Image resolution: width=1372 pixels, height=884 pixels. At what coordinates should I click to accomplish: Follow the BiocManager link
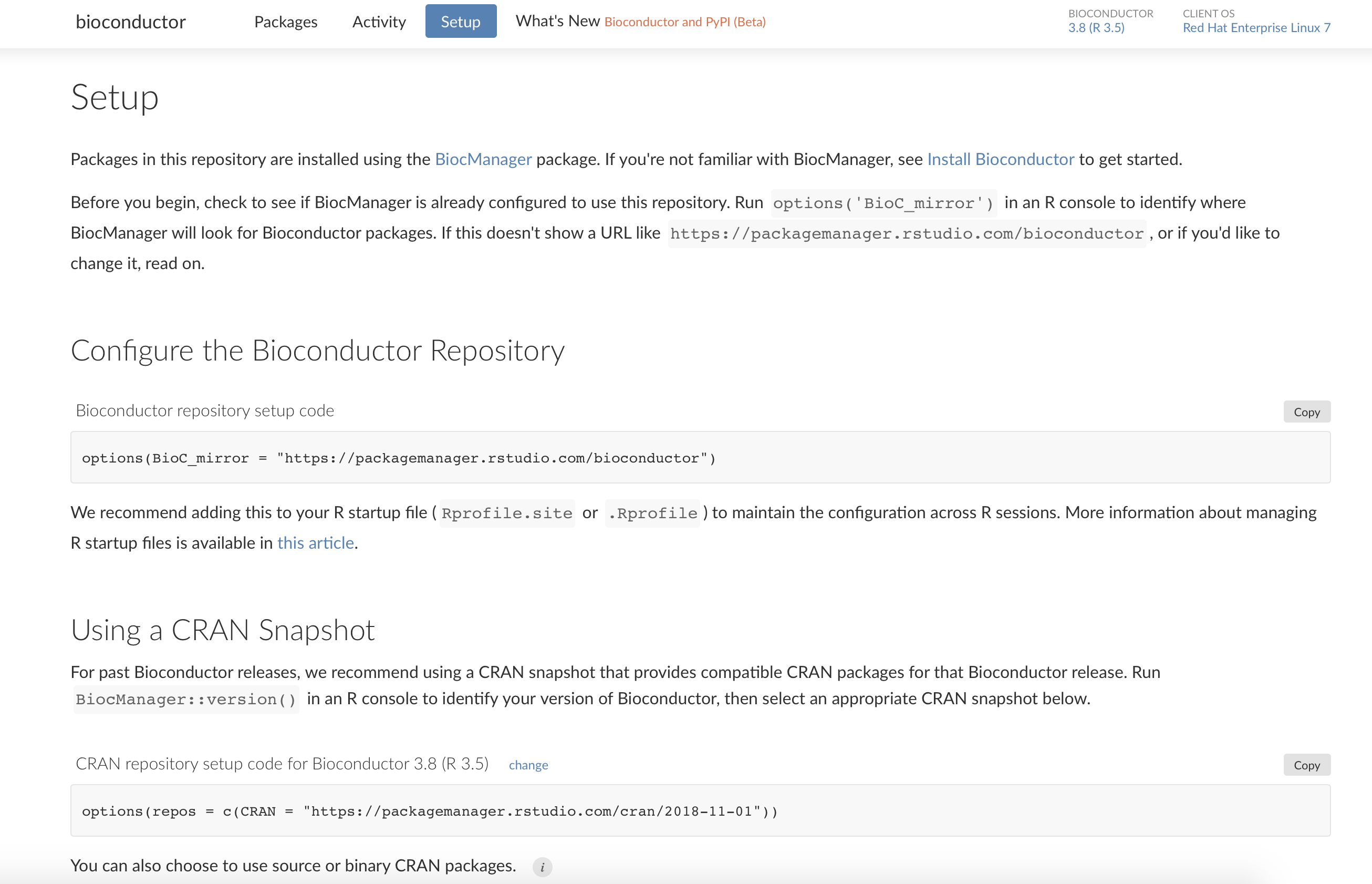(483, 159)
